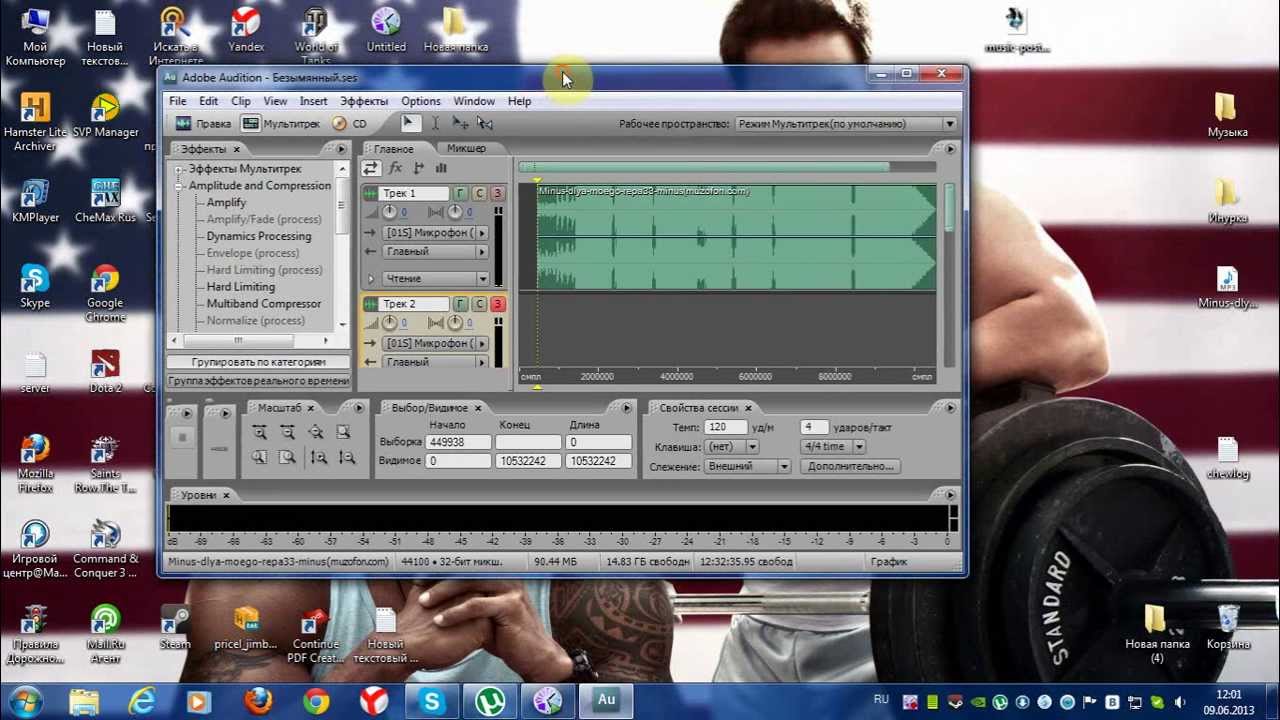
Task: Click the Трек 1 pan knob
Action: pos(455,212)
